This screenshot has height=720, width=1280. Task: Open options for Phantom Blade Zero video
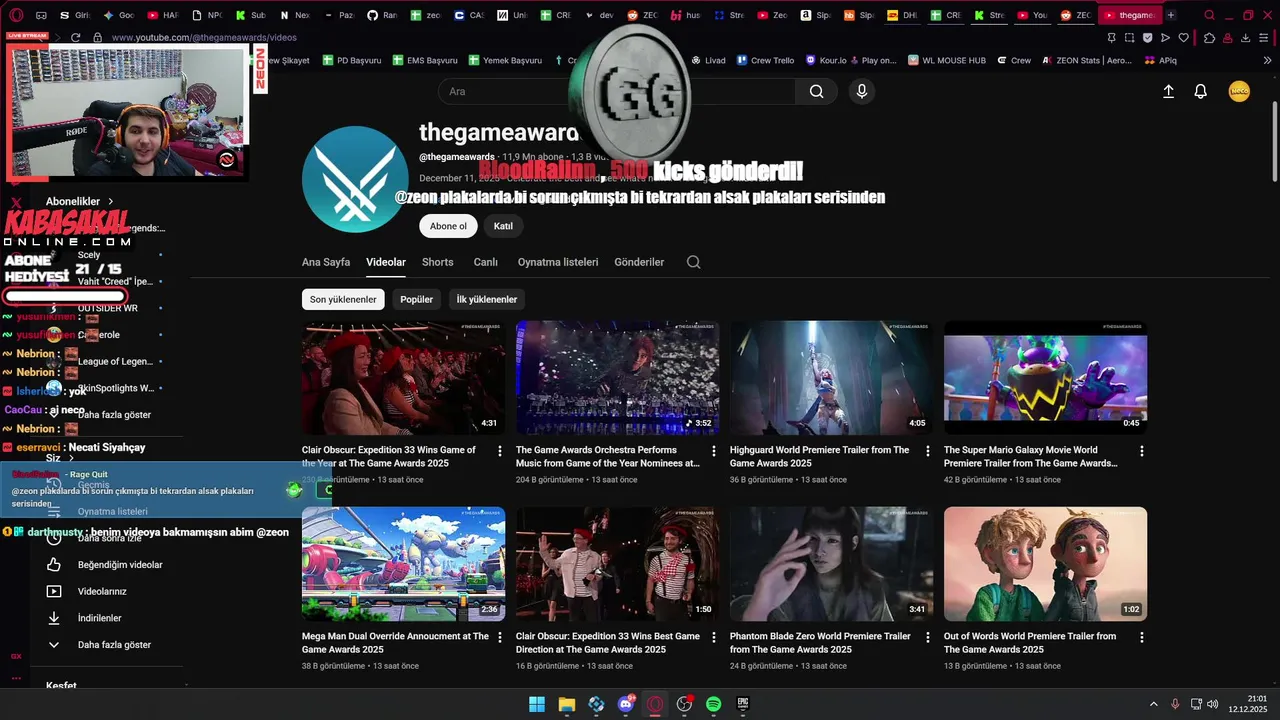tap(928, 637)
